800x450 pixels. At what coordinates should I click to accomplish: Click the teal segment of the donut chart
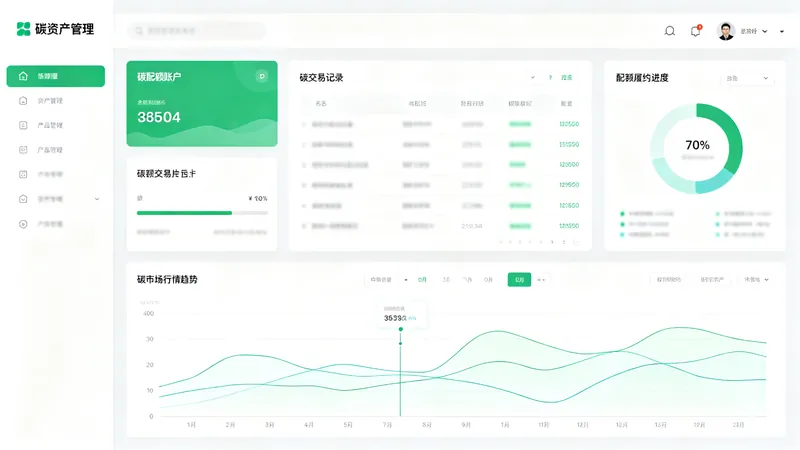(715, 182)
